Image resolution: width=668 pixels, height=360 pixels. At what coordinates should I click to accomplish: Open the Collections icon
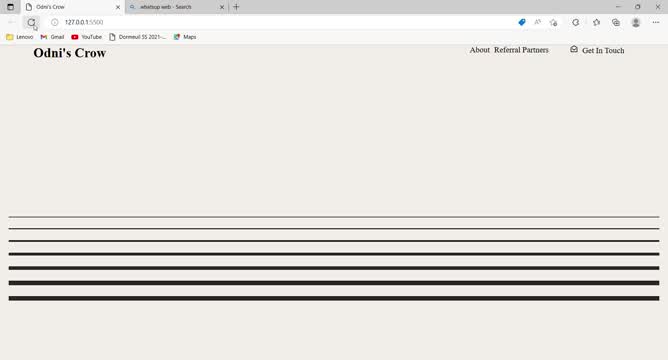pyautogui.click(x=616, y=22)
